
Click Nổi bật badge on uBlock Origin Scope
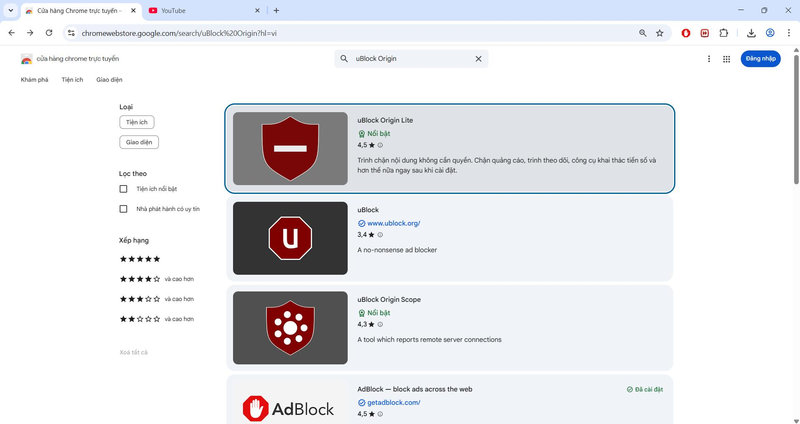(x=374, y=313)
